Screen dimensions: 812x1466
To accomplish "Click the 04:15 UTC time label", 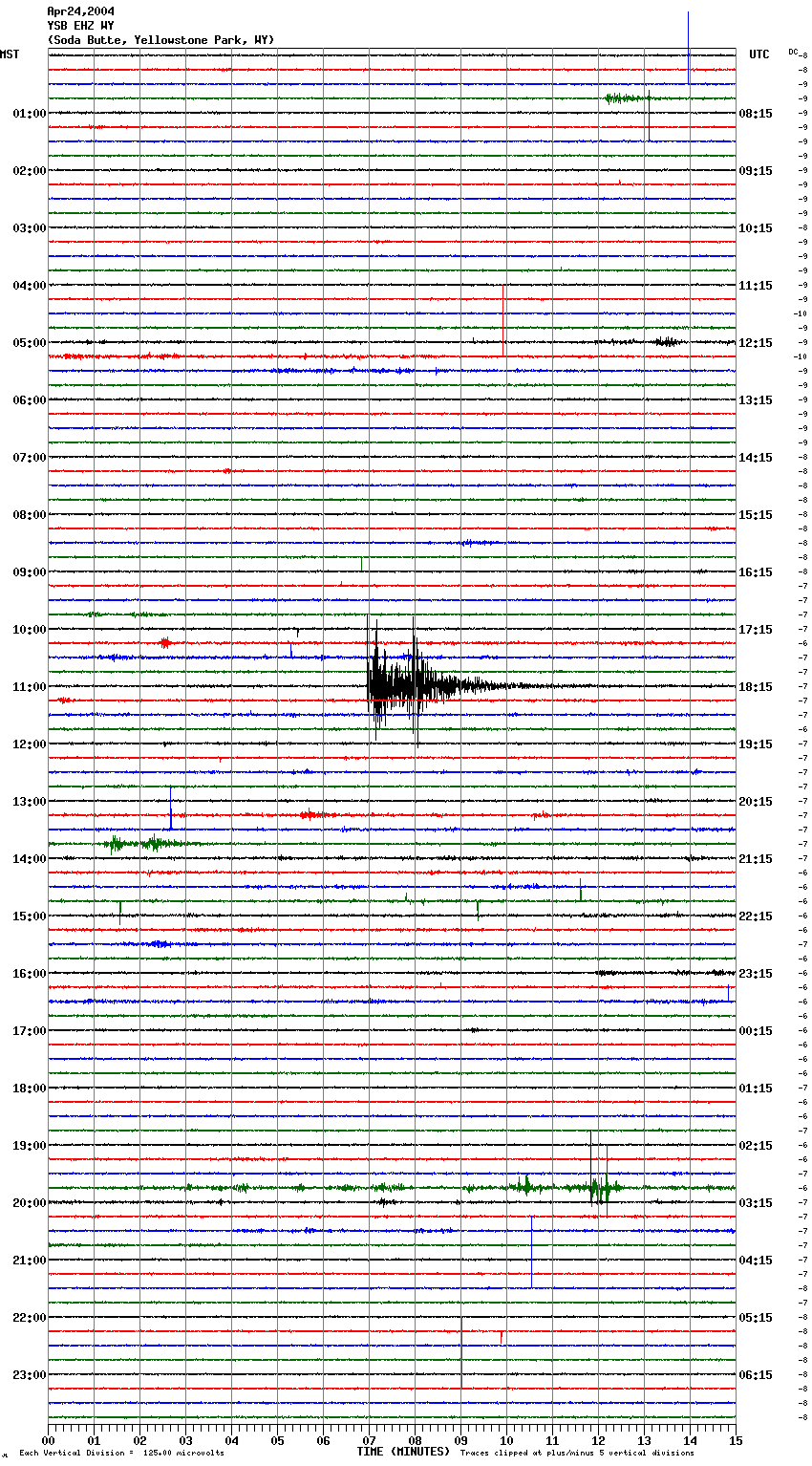I will [756, 1261].
